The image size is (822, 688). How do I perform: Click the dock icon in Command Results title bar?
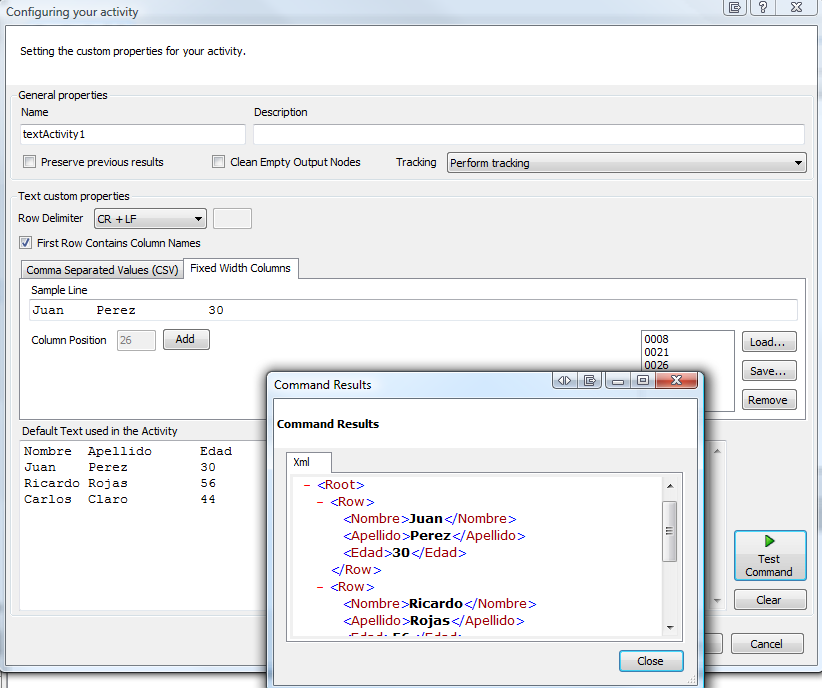click(x=590, y=380)
